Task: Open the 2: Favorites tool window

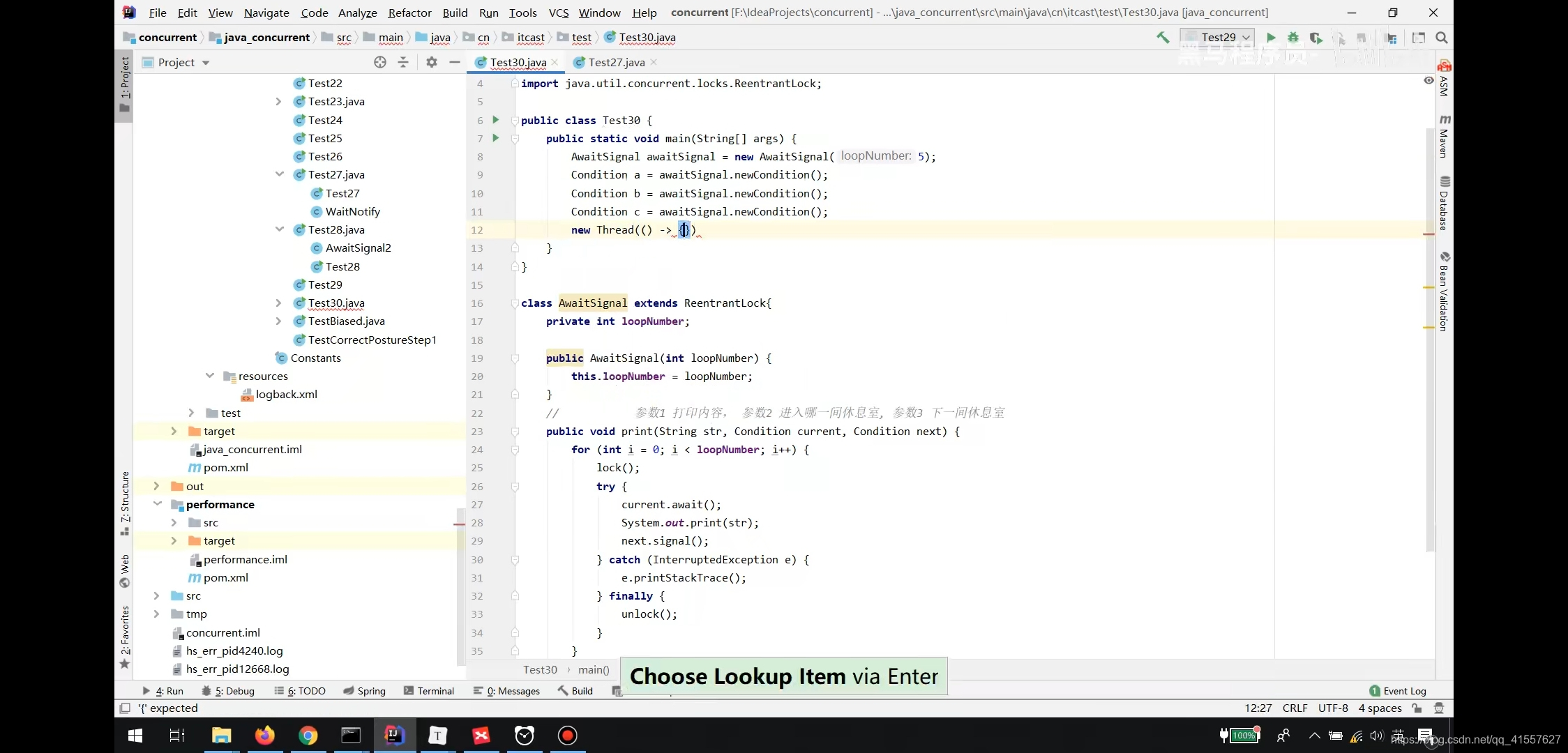Action: tap(124, 637)
